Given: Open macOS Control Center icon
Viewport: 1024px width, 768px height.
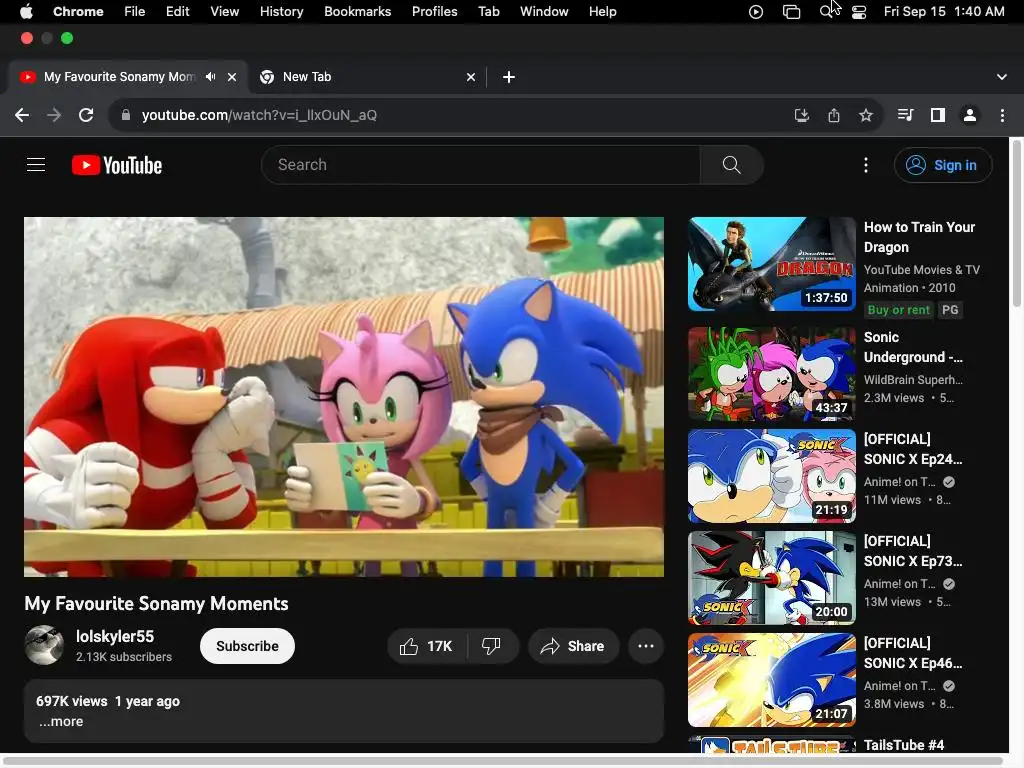Looking at the screenshot, I should [x=859, y=12].
